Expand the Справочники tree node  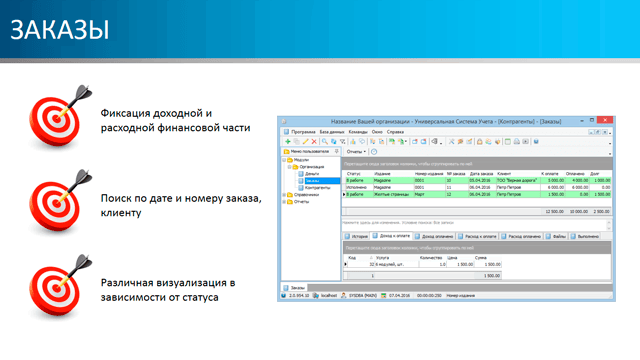(284, 195)
